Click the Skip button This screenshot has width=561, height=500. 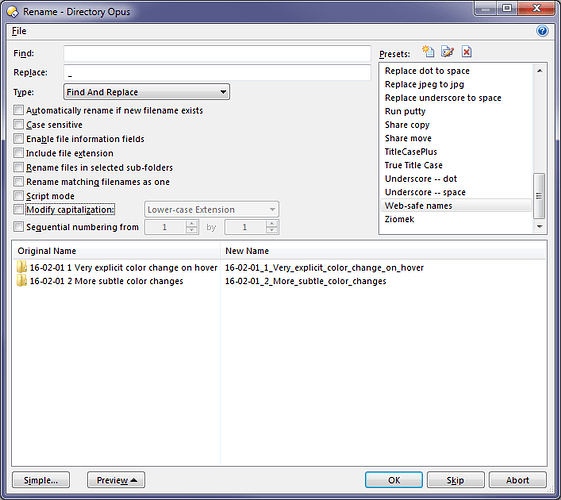[x=455, y=480]
